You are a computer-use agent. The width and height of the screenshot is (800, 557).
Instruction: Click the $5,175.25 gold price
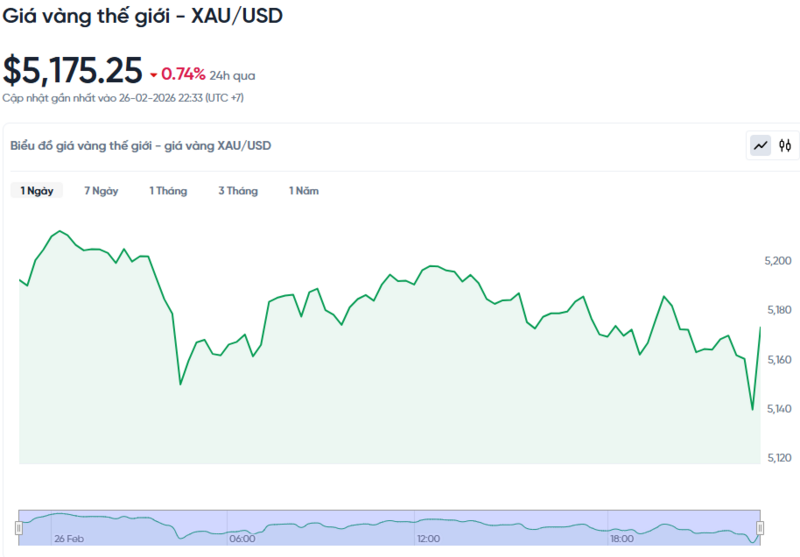tap(72, 70)
